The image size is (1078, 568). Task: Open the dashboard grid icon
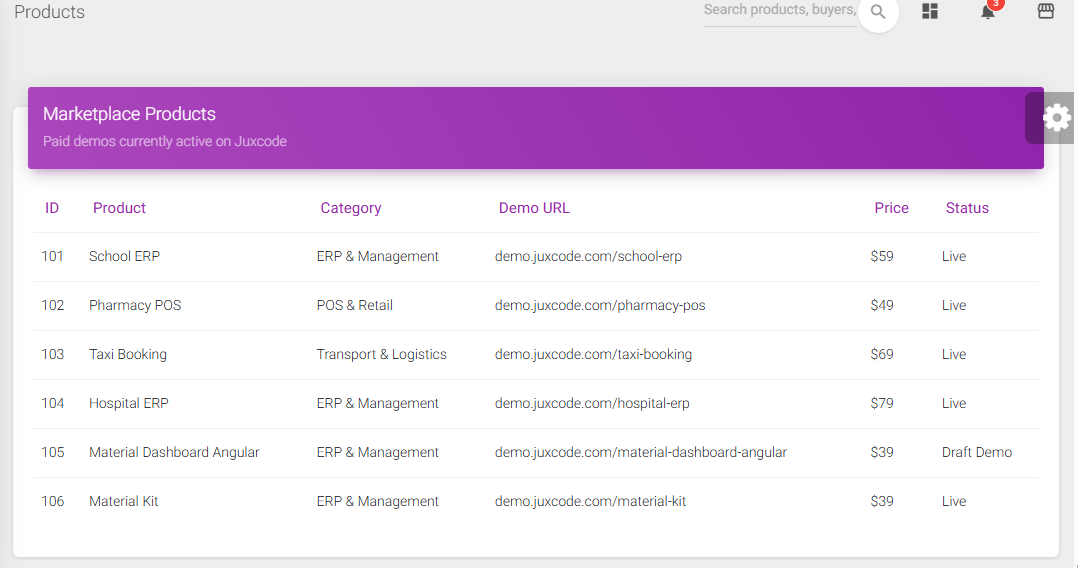[930, 12]
